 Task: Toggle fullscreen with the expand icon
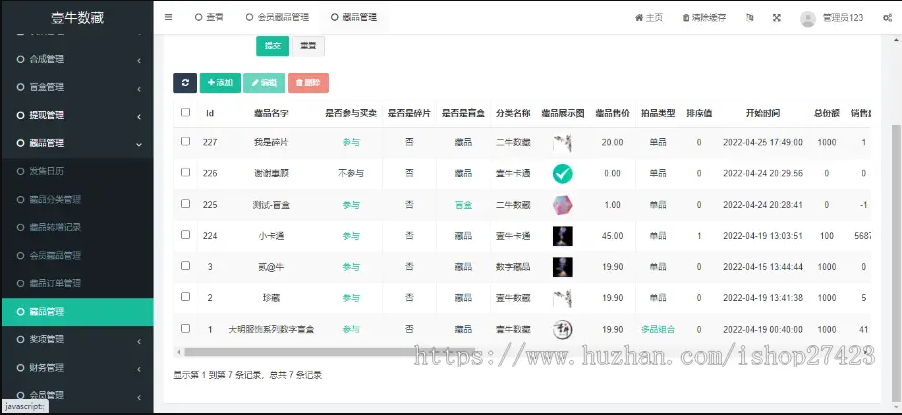(x=776, y=17)
